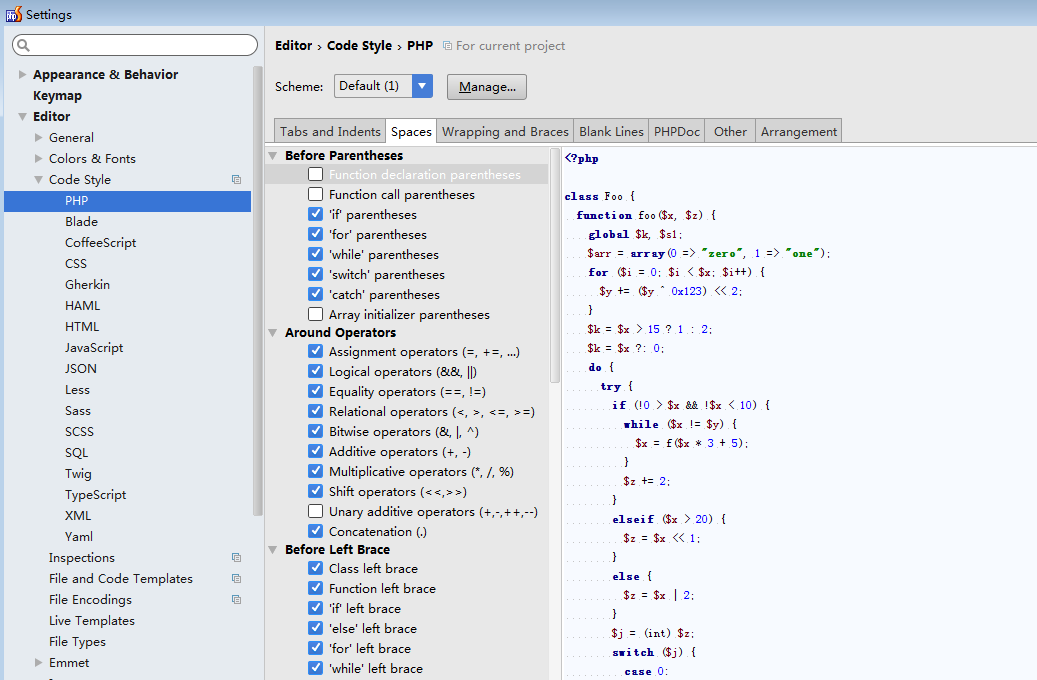Uncheck the 'switch' parentheses checkbox
Image resolution: width=1037 pixels, height=680 pixels.
pos(316,274)
